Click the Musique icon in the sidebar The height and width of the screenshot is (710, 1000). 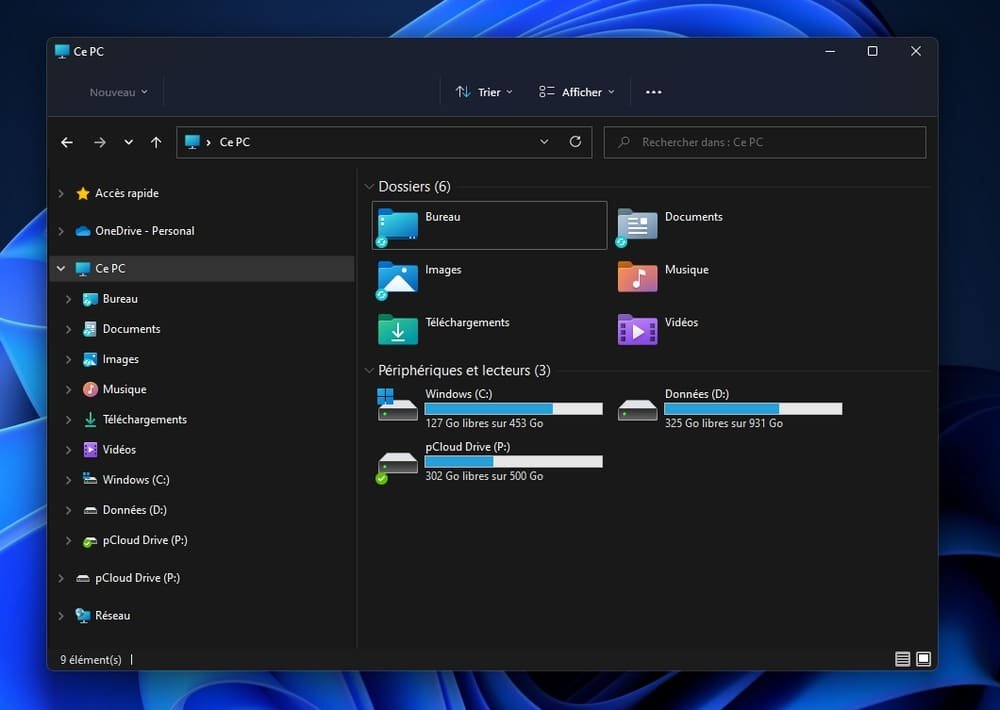tap(91, 389)
